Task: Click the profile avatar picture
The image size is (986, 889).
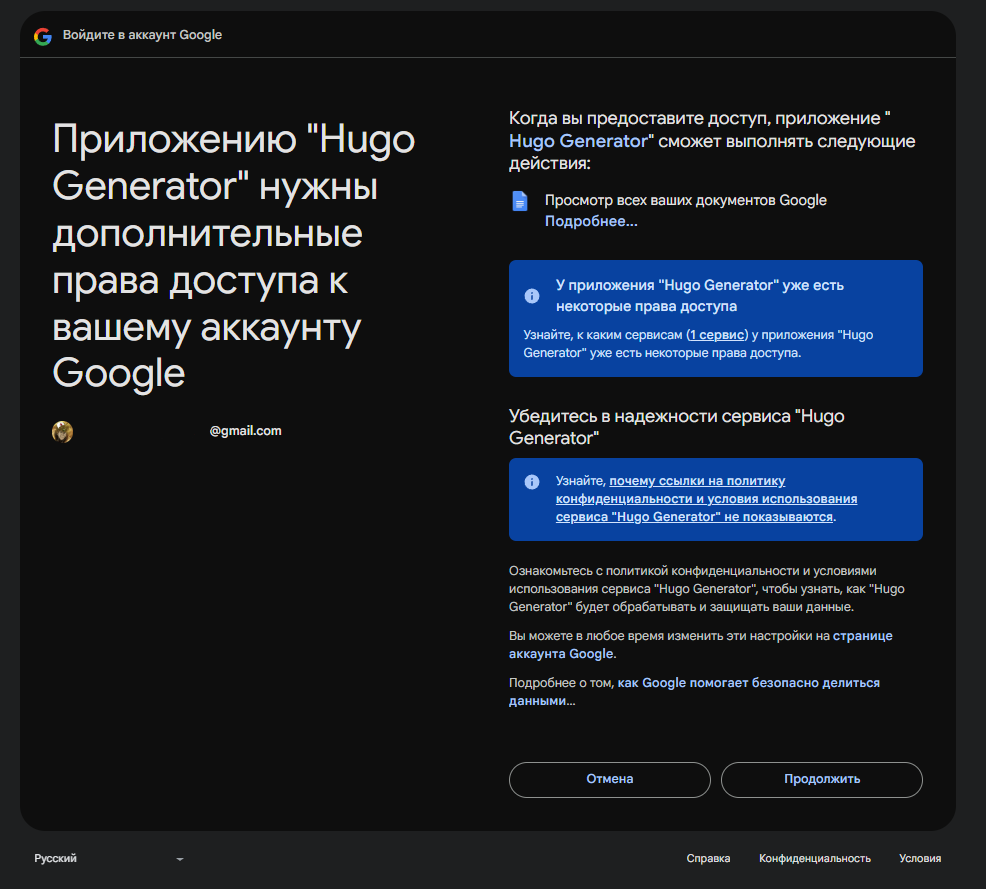Action: 62,431
